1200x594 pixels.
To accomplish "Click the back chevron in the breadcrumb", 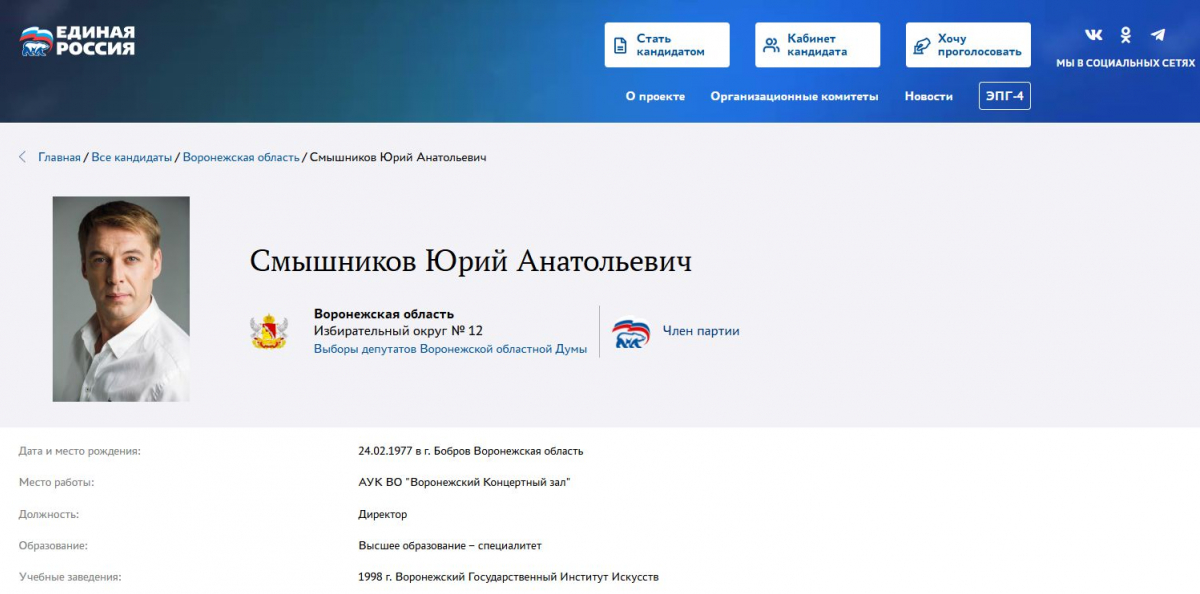I will (x=22, y=157).
